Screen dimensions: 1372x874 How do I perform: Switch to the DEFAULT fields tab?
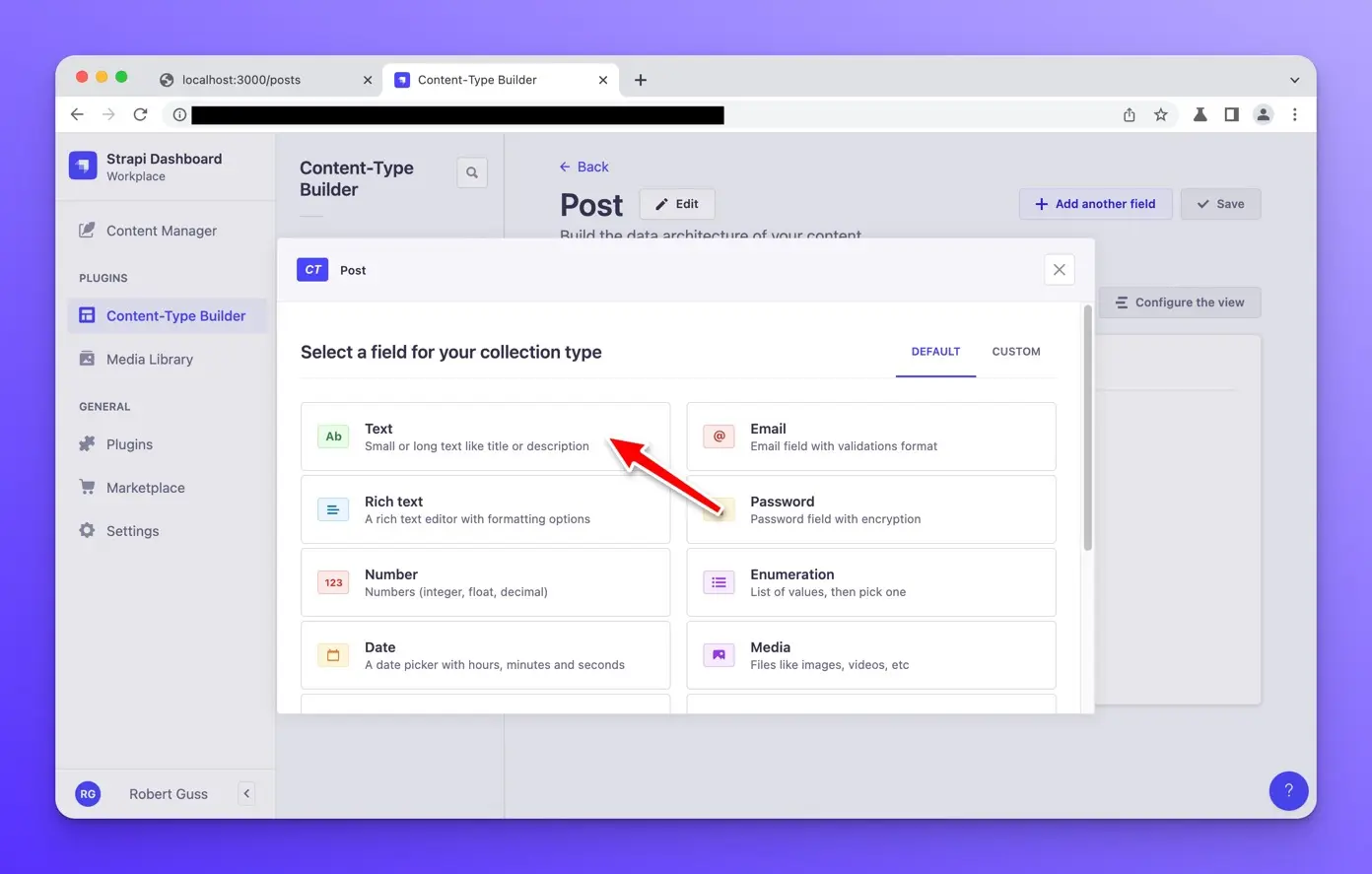[x=935, y=352]
